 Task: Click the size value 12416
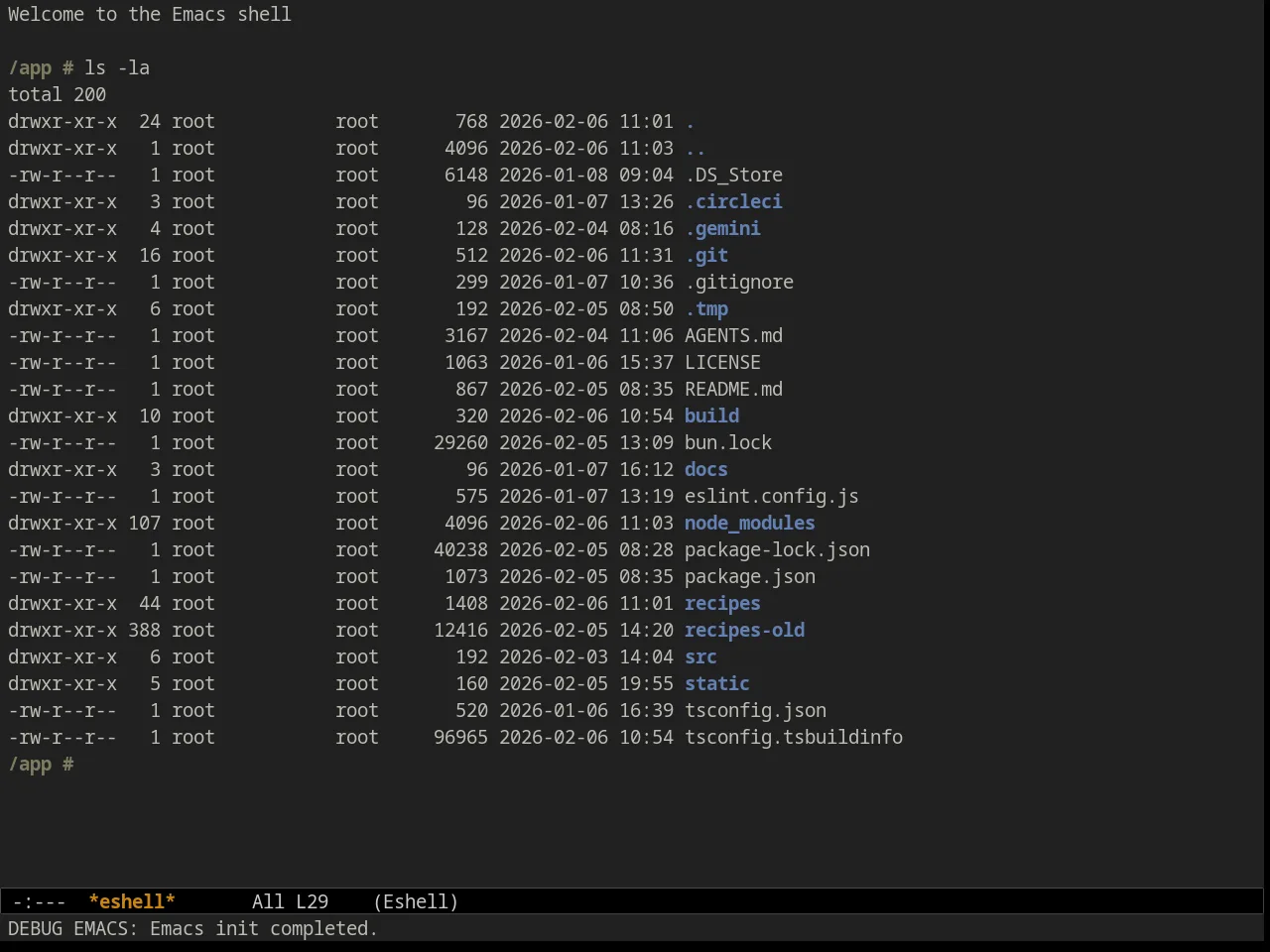460,630
